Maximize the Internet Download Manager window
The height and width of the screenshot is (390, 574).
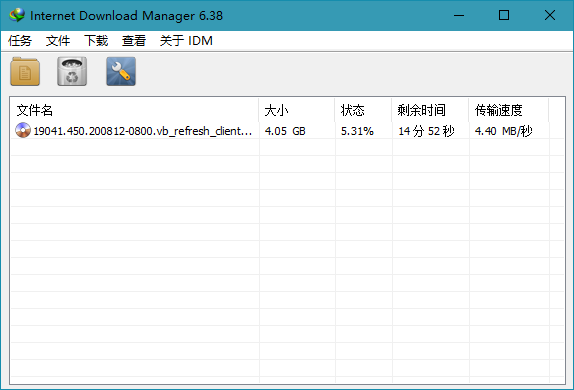coord(504,15)
